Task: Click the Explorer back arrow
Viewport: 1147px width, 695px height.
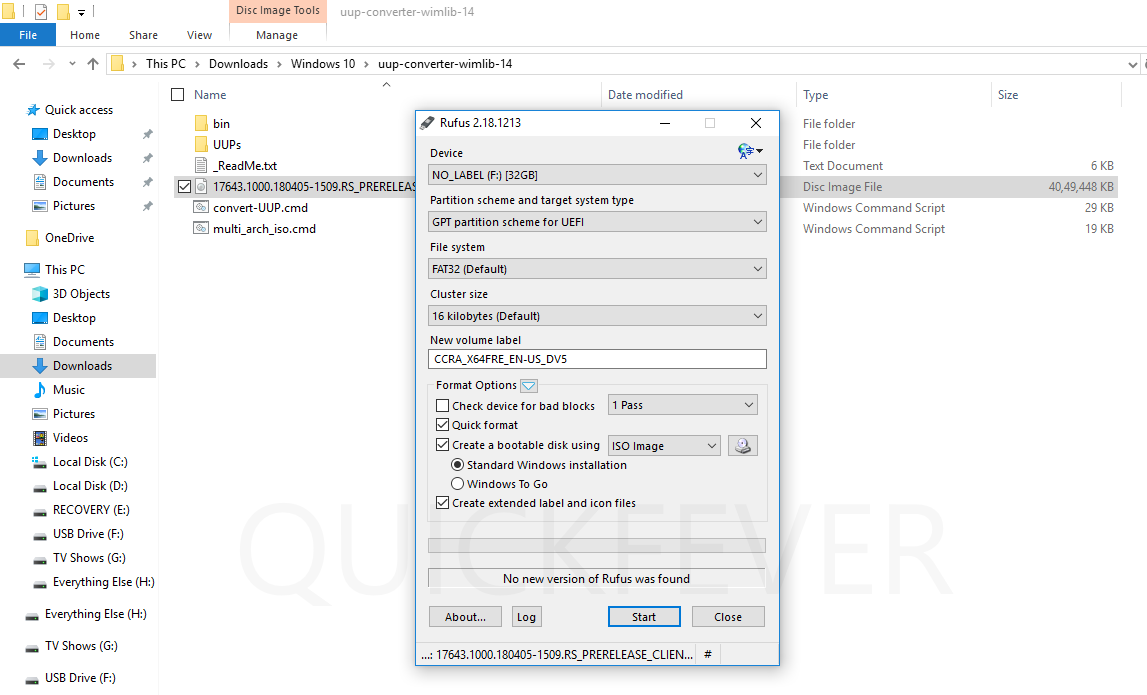Action: [20, 64]
